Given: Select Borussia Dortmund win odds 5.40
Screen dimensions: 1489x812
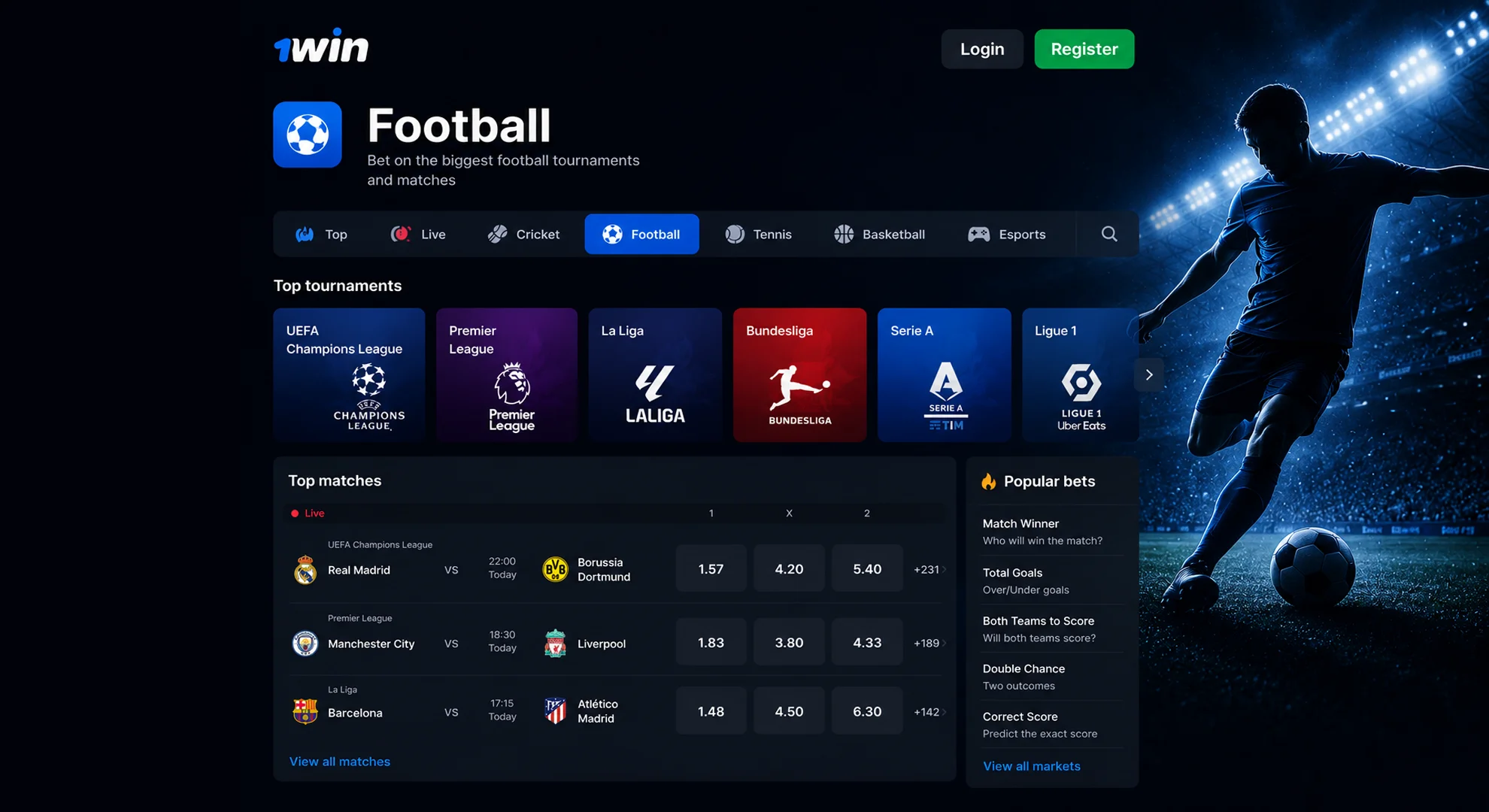Looking at the screenshot, I should (867, 568).
